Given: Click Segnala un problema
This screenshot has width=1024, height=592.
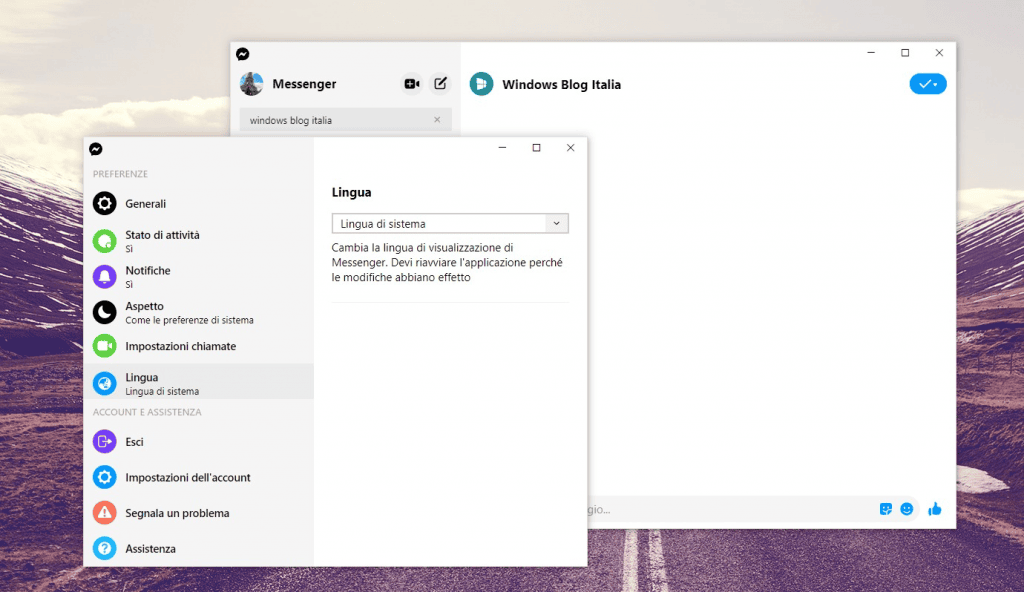Looking at the screenshot, I should pyautogui.click(x=177, y=513).
